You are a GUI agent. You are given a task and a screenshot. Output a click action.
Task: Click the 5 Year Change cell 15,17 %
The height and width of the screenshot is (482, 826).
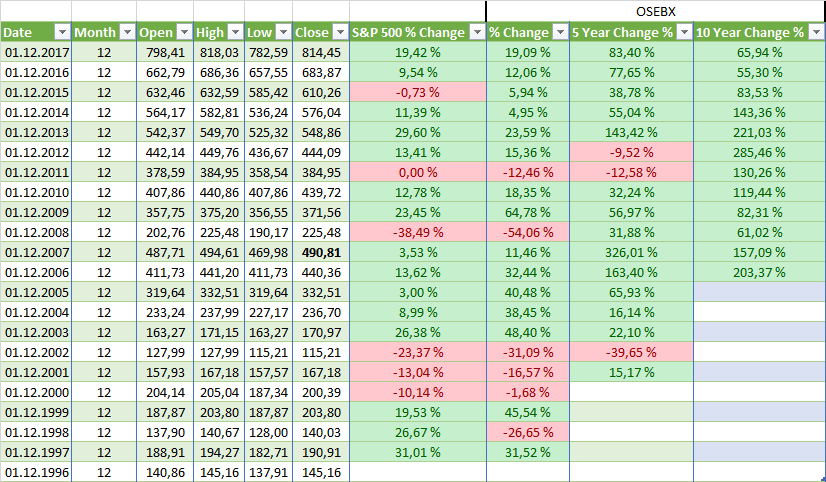click(x=631, y=373)
